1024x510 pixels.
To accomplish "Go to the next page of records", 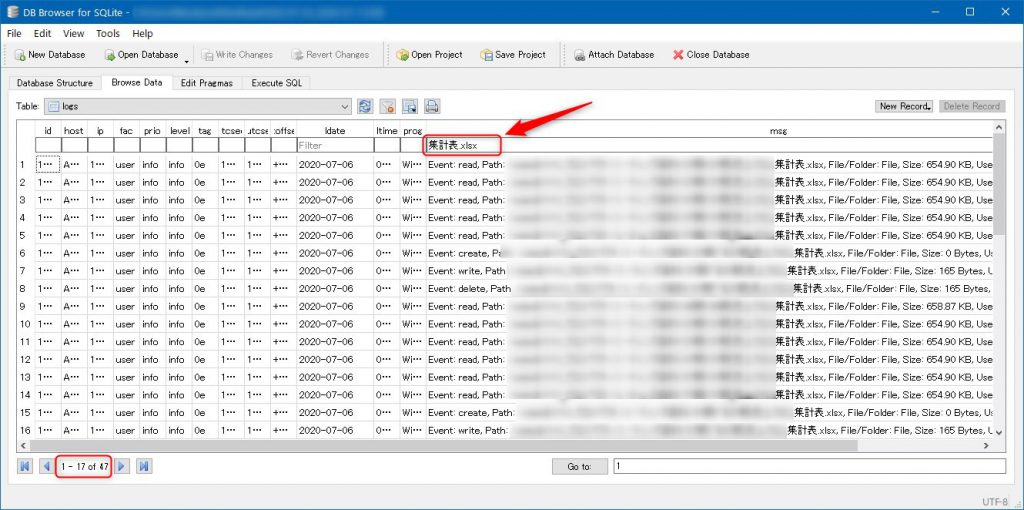I will point(121,466).
